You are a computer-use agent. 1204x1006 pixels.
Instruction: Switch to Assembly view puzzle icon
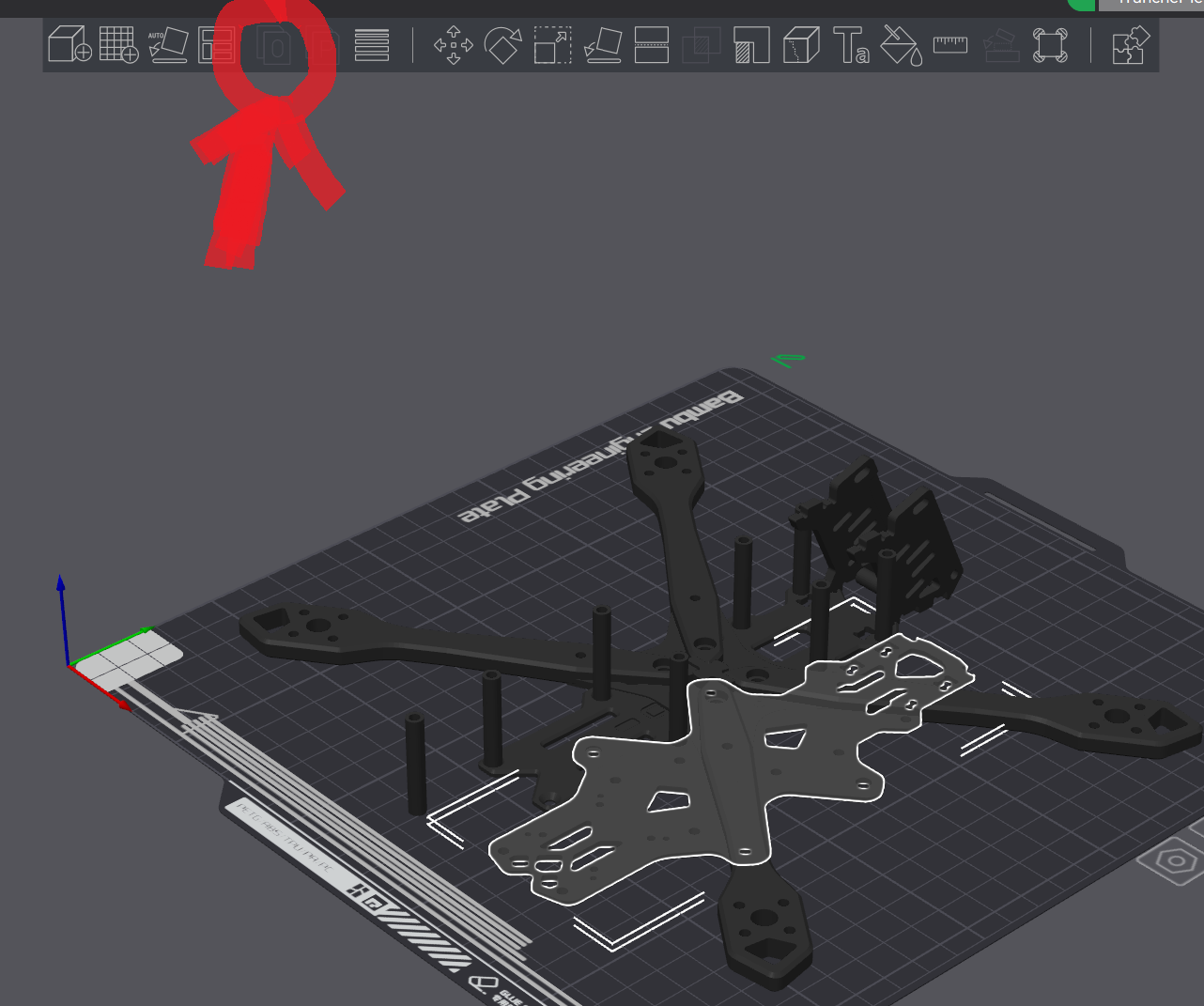pyautogui.click(x=1130, y=44)
